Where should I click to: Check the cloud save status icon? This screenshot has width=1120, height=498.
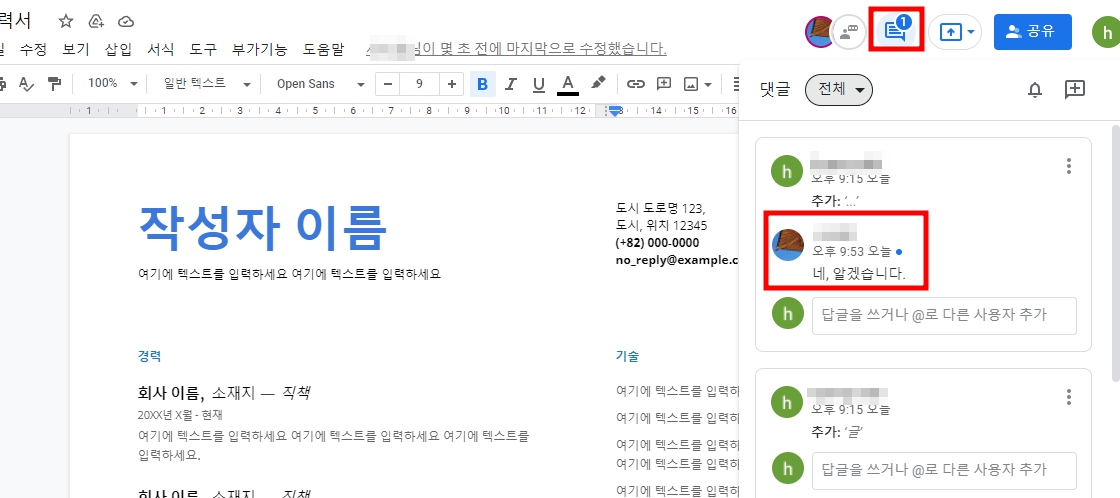[x=126, y=21]
